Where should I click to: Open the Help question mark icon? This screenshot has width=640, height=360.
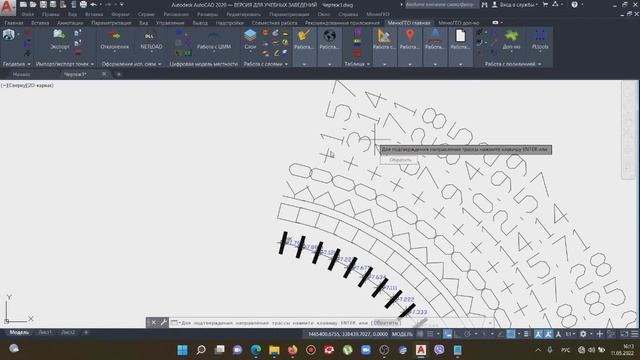click(x=574, y=4)
